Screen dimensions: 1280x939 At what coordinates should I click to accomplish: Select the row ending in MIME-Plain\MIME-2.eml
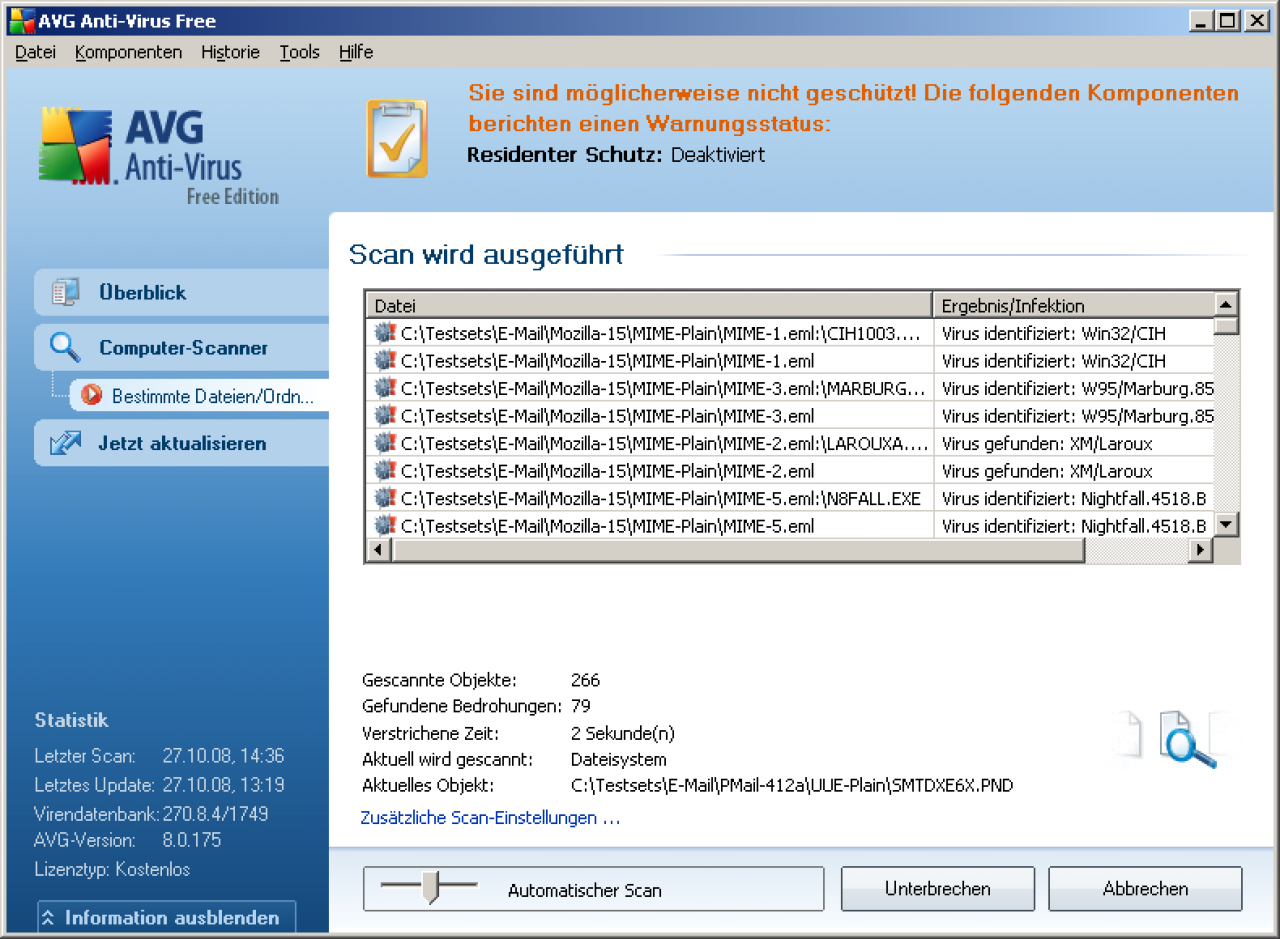[790, 470]
